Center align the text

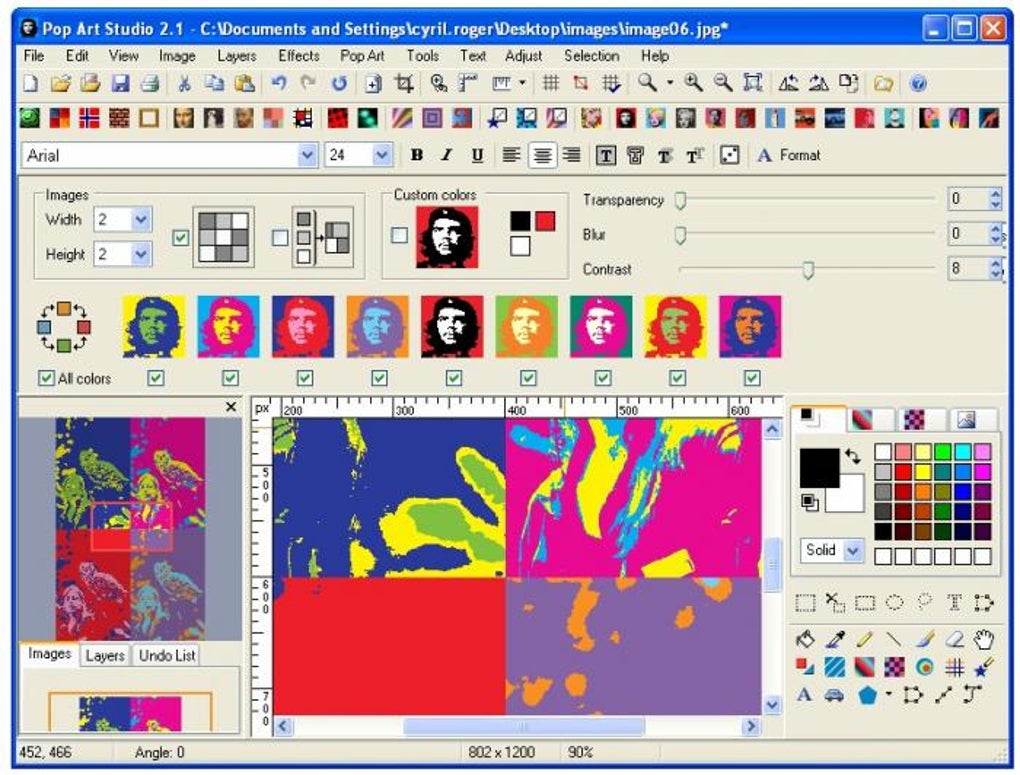pyautogui.click(x=542, y=155)
